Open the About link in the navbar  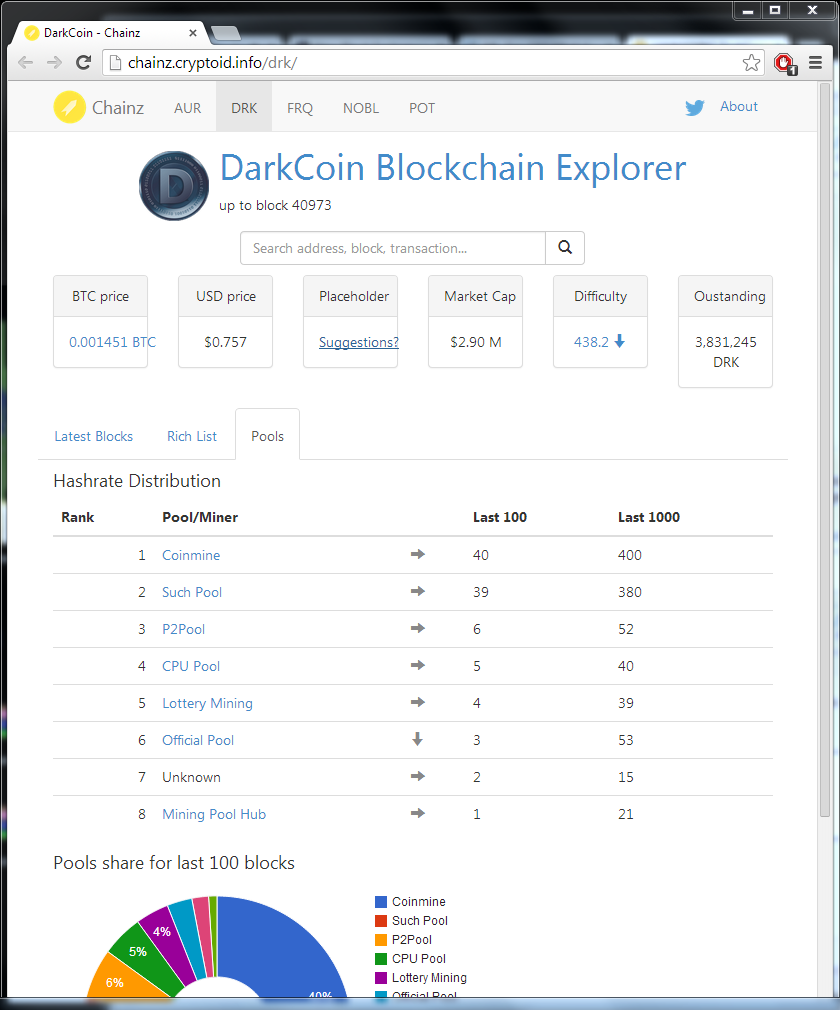(x=739, y=106)
